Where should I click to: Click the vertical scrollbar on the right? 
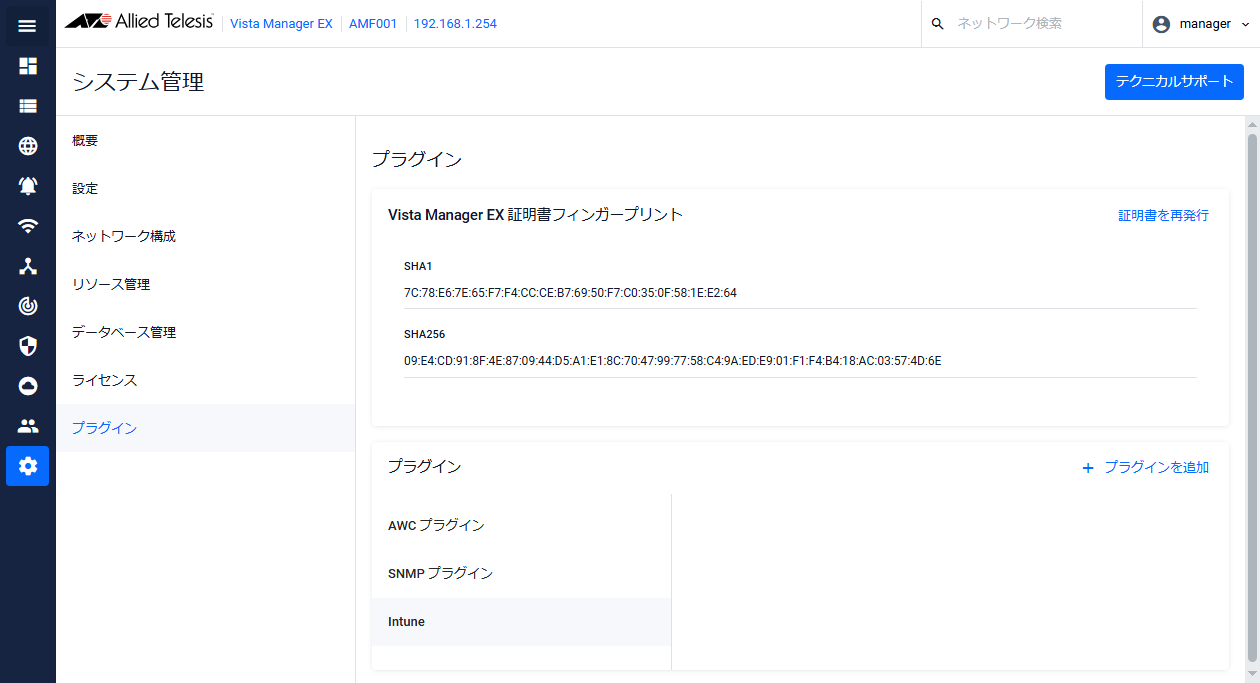coord(1252,398)
